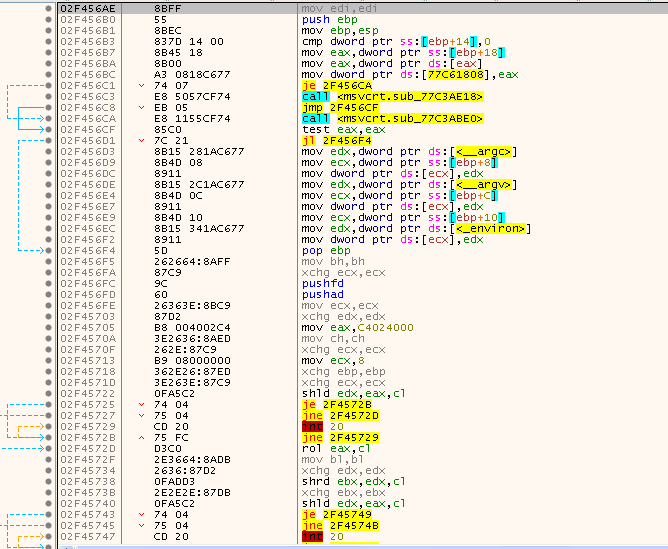Click bytes '0FADD3' in opcode column
668x549 pixels.
tap(175, 482)
